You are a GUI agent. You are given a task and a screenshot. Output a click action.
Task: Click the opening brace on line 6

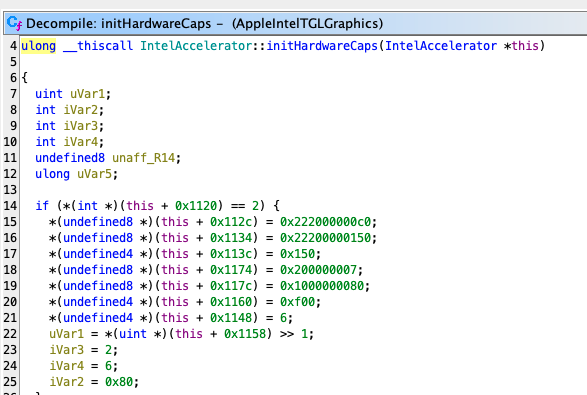click(x=24, y=78)
